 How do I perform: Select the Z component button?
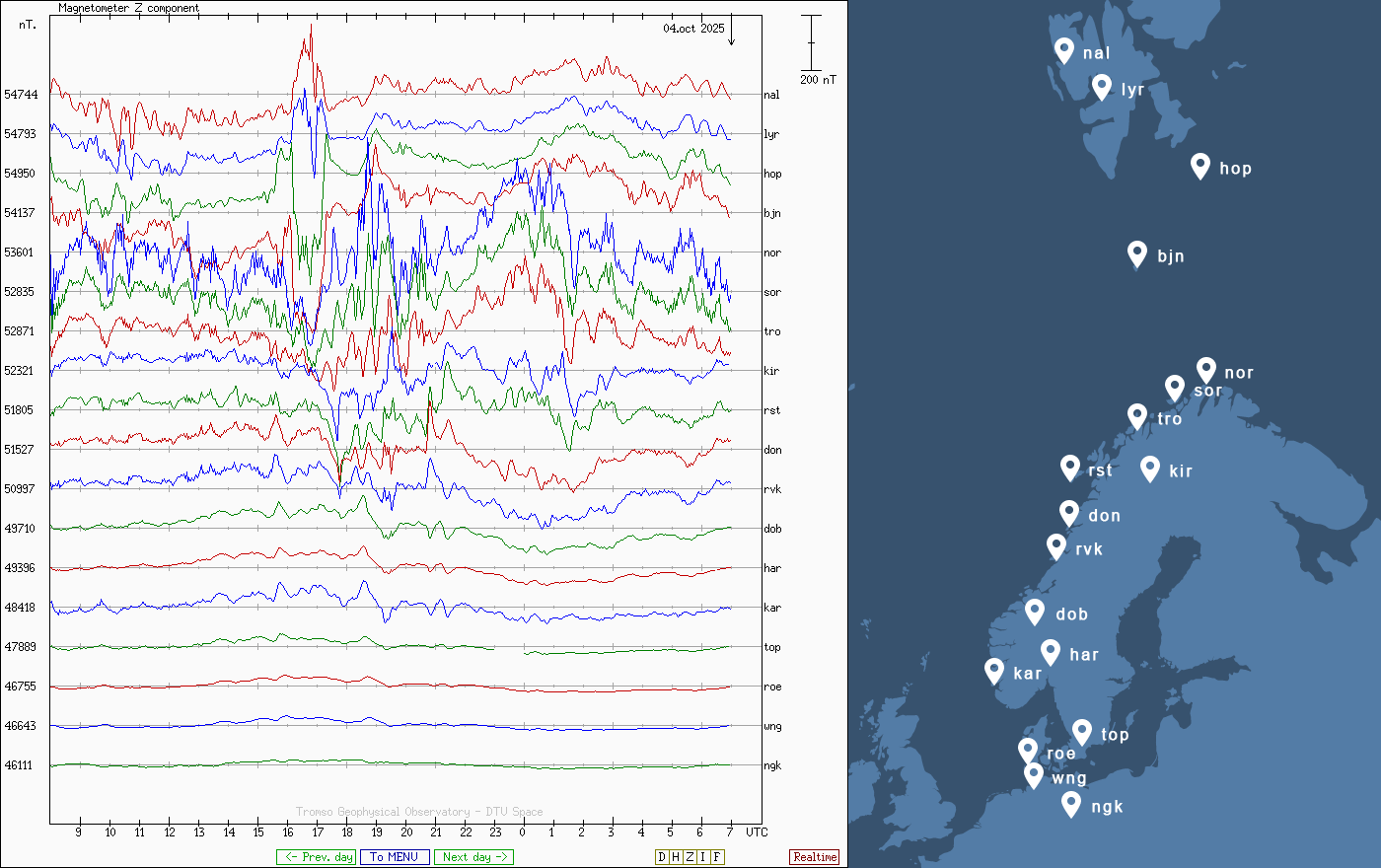[x=690, y=857]
